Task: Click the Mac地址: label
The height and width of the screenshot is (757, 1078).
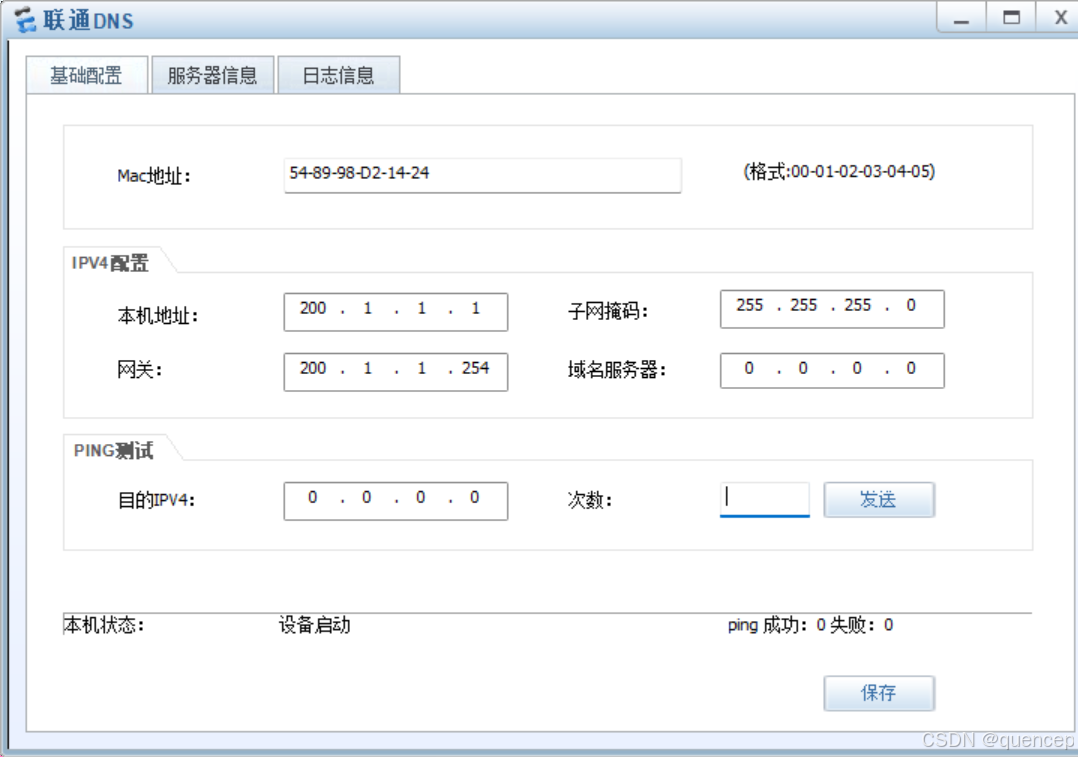Action: (x=154, y=176)
